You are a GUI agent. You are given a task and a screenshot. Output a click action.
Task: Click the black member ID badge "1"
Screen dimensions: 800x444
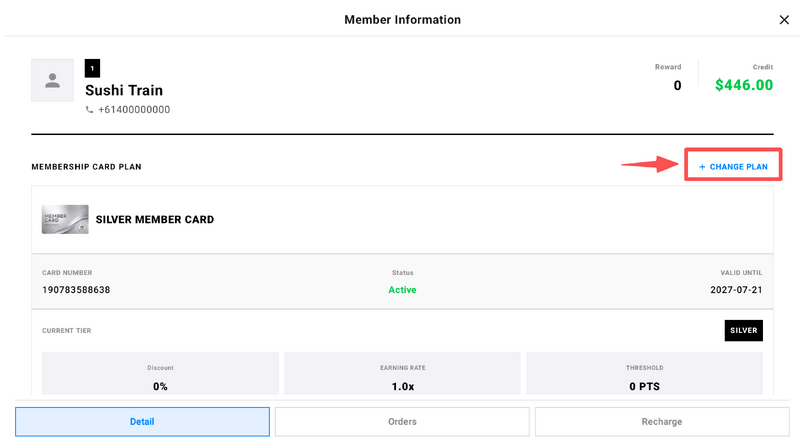(92, 68)
